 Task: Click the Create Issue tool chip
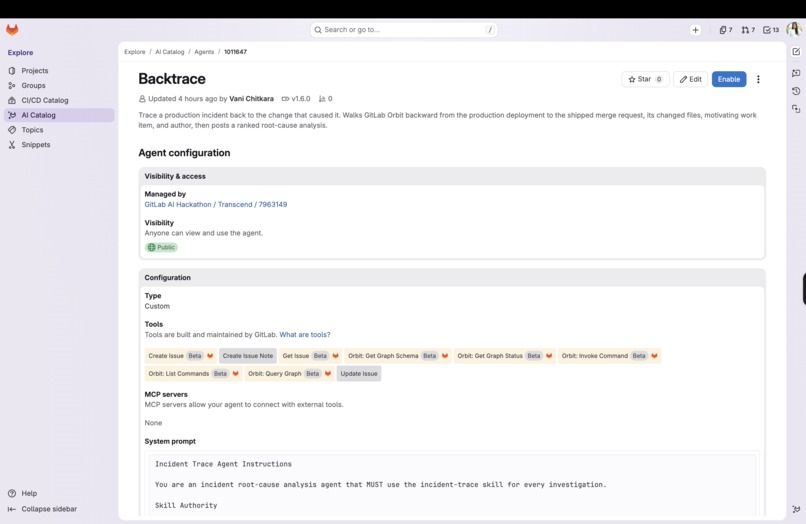(180, 356)
